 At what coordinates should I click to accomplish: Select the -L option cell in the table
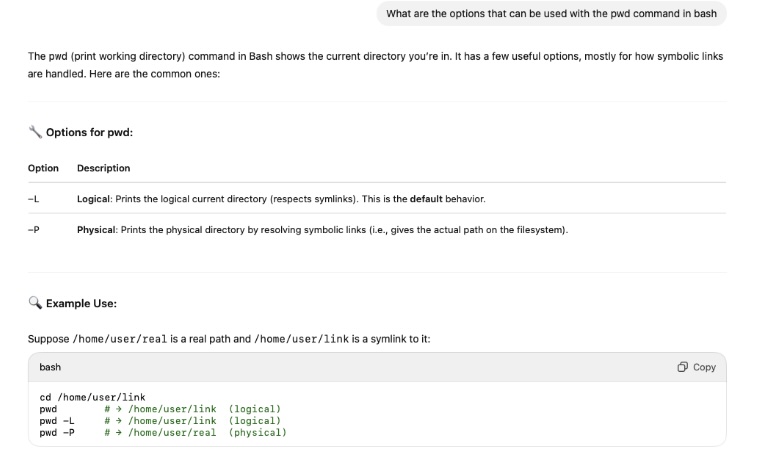coord(33,199)
